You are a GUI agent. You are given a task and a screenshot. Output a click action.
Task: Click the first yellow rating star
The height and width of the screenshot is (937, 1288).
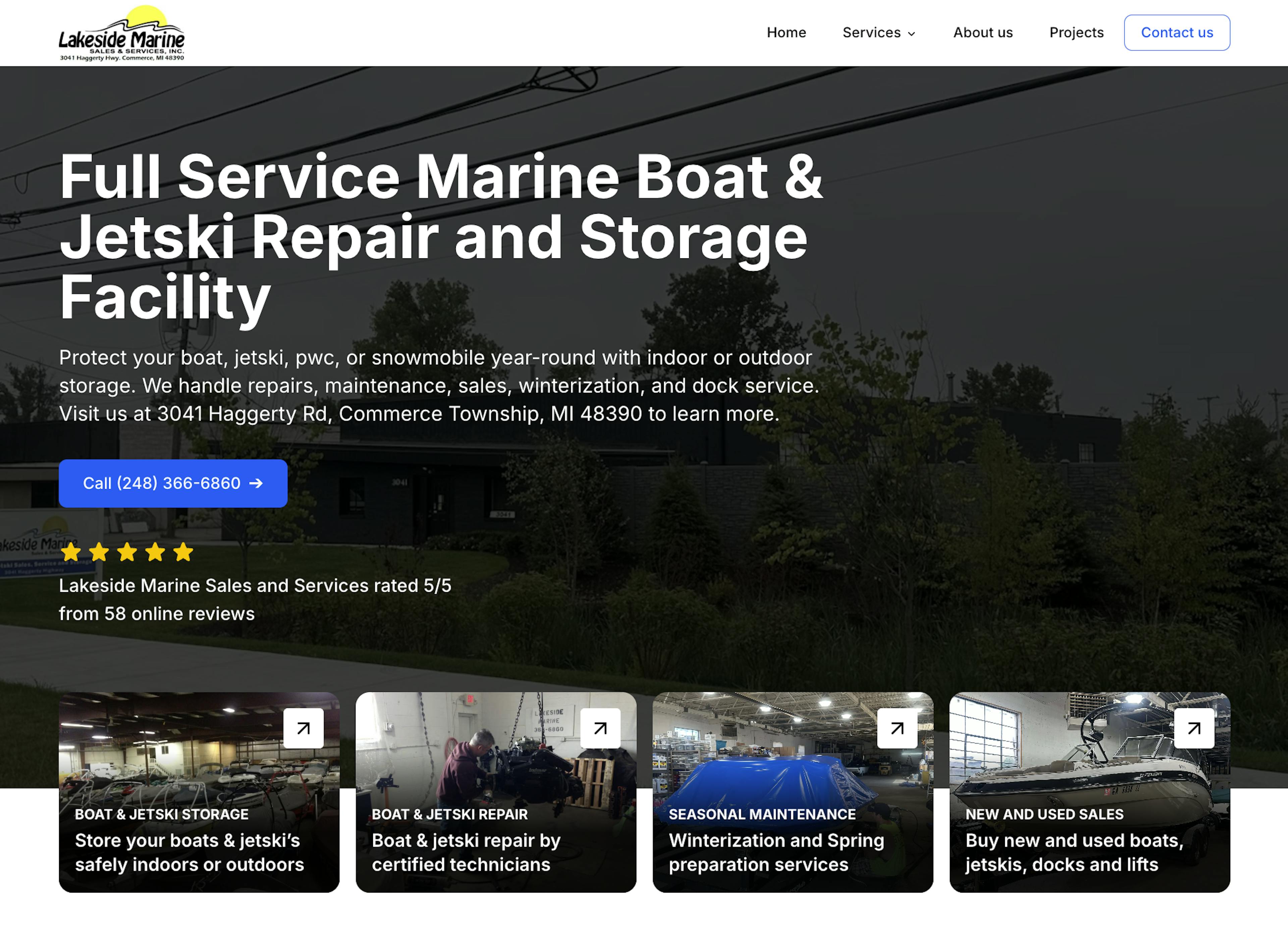point(71,552)
